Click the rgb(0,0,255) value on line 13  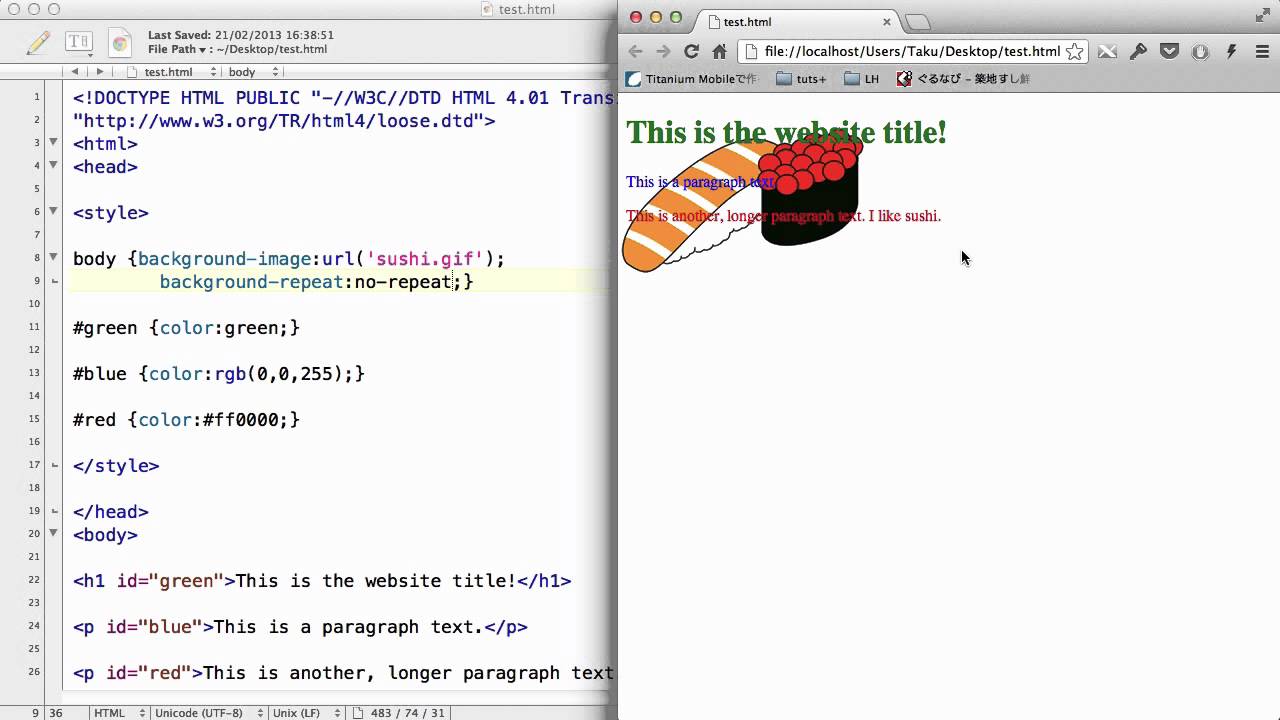(279, 374)
